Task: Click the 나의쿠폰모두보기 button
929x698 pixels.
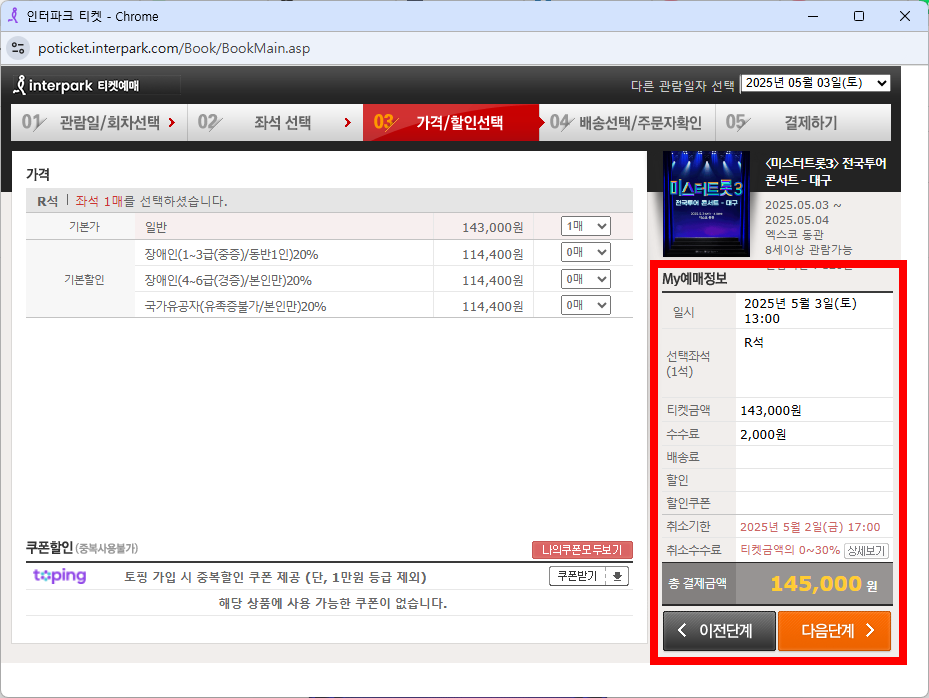Action: (582, 550)
